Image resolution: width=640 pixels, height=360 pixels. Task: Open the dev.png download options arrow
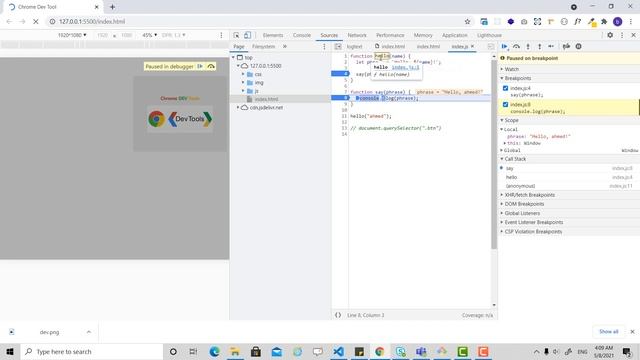click(x=89, y=332)
